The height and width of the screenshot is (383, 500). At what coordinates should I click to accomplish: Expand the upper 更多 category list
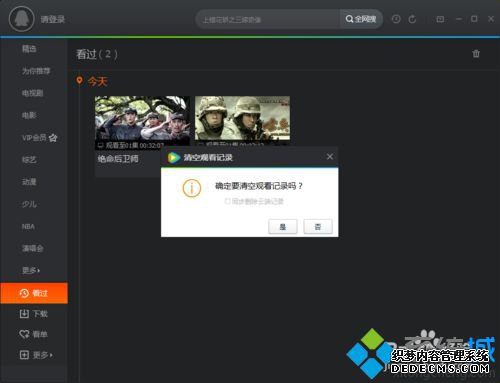(31, 270)
